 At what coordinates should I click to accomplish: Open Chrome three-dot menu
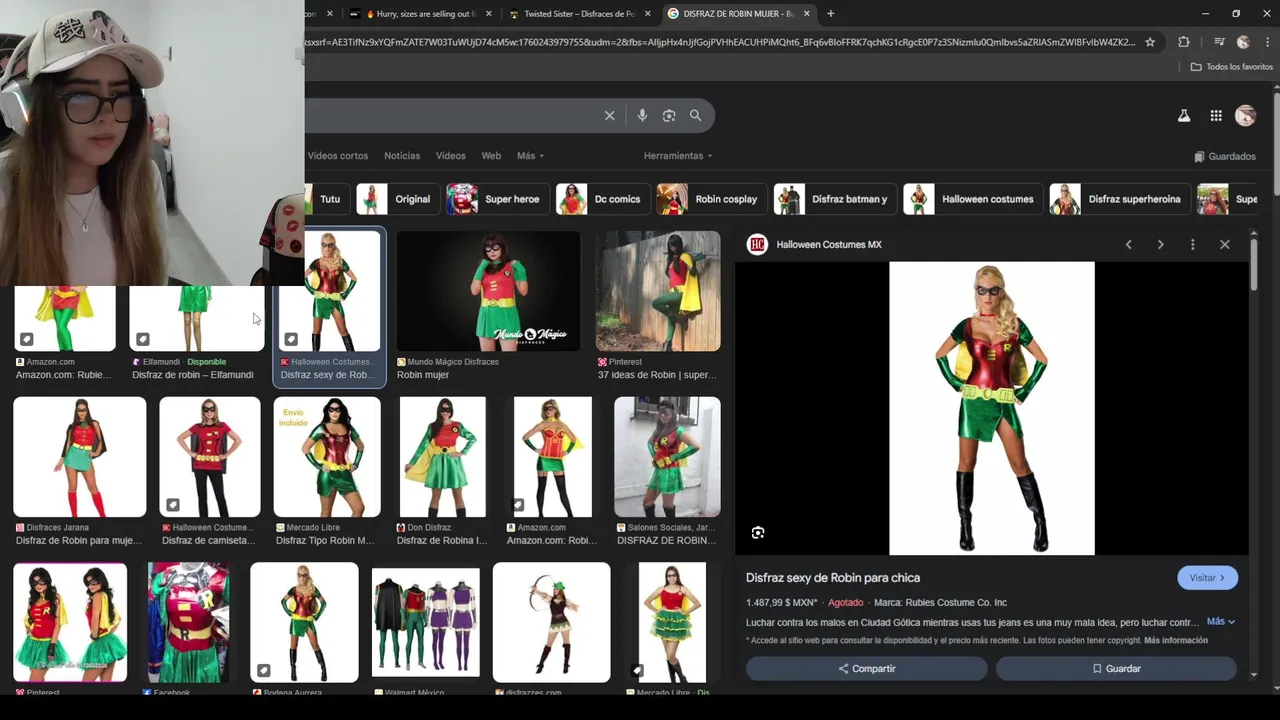[x=1266, y=42]
